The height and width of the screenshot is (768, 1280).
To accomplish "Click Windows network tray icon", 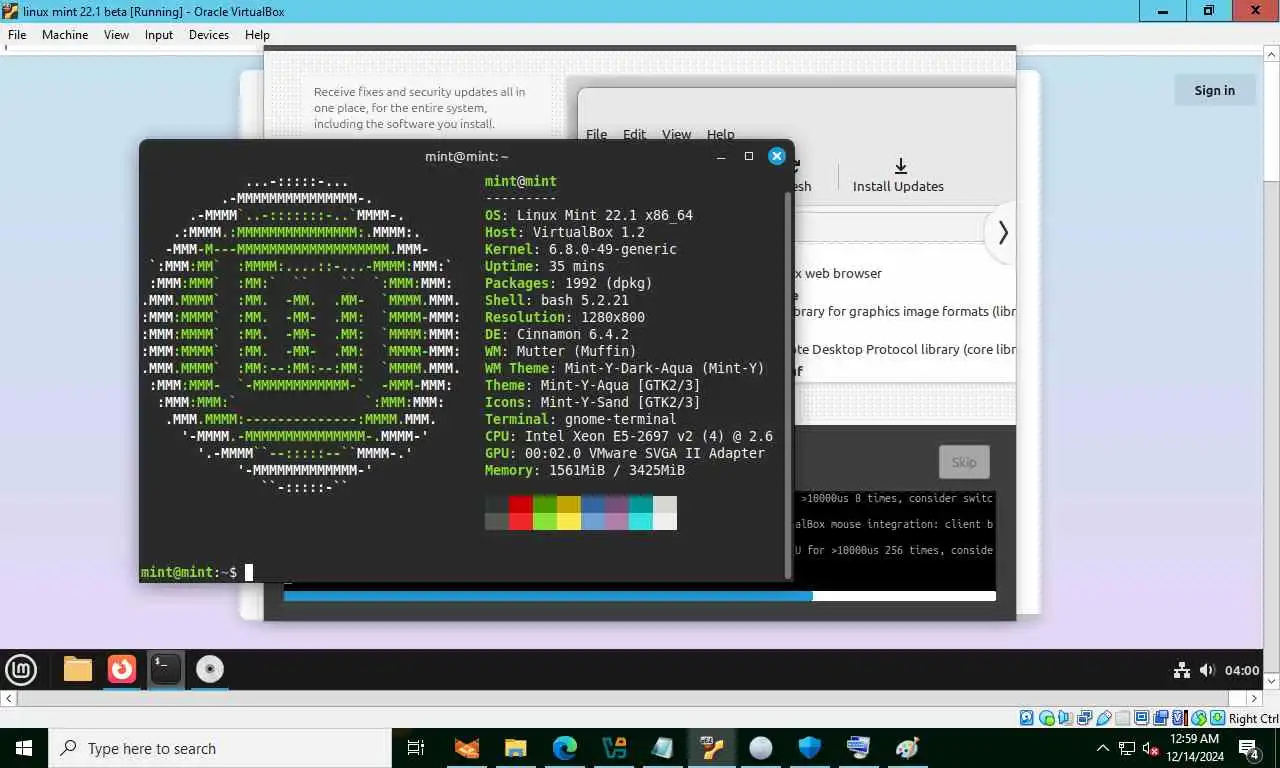I will [1127, 748].
